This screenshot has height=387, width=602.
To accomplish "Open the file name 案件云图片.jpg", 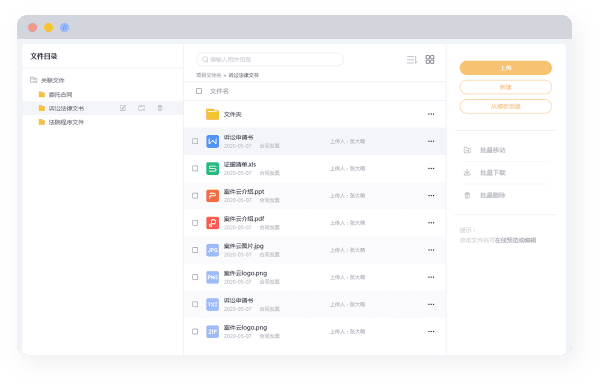I will coord(244,246).
